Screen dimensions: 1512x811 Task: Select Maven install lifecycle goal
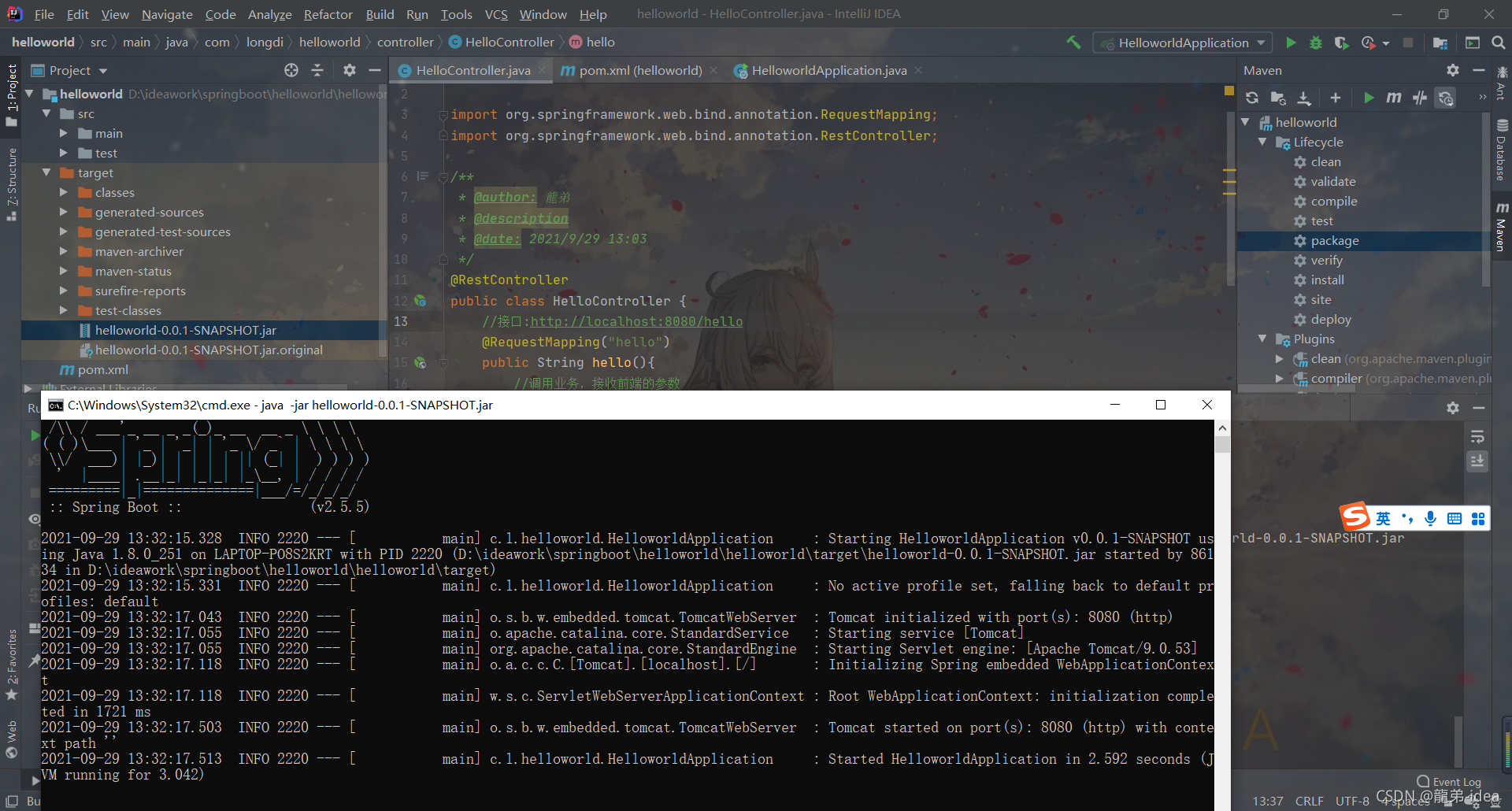pyautogui.click(x=1327, y=280)
